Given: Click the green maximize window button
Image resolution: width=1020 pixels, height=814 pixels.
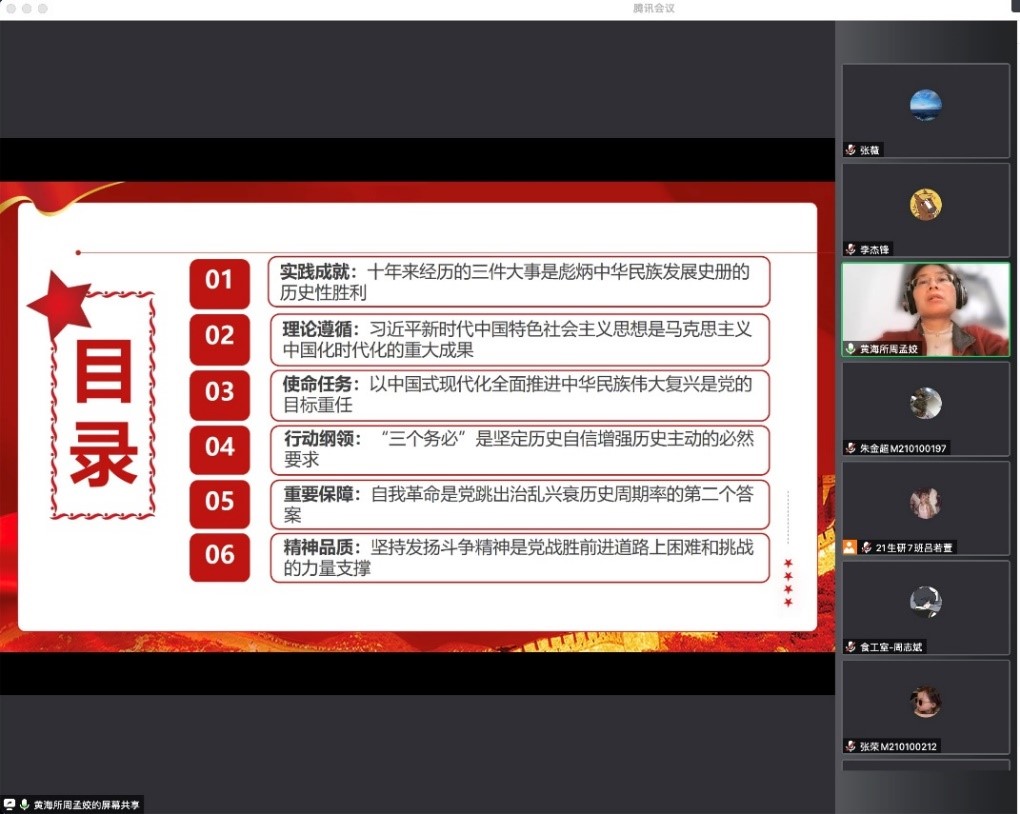Looking at the screenshot, I should [x=43, y=8].
